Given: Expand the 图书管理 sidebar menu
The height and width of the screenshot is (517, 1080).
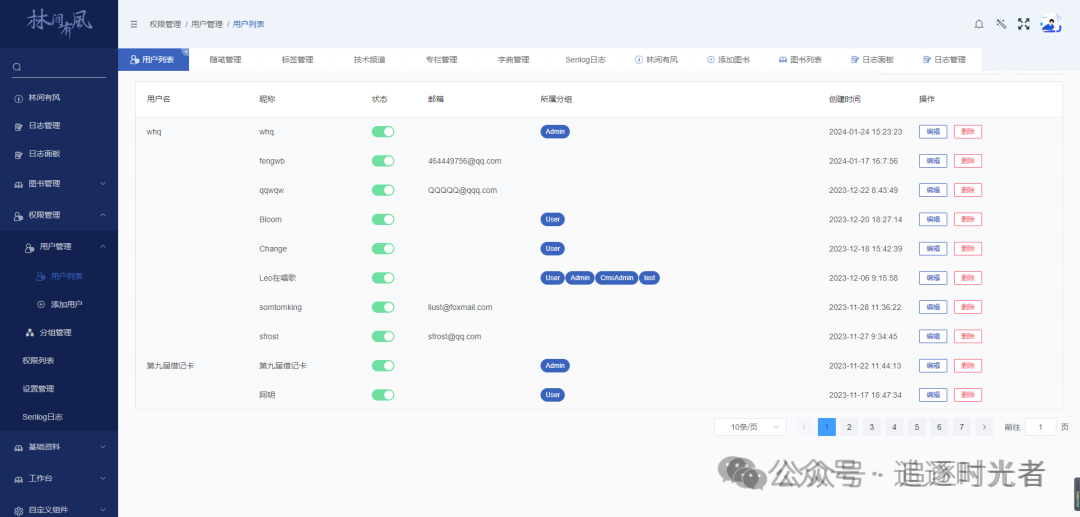Looking at the screenshot, I should (59, 184).
